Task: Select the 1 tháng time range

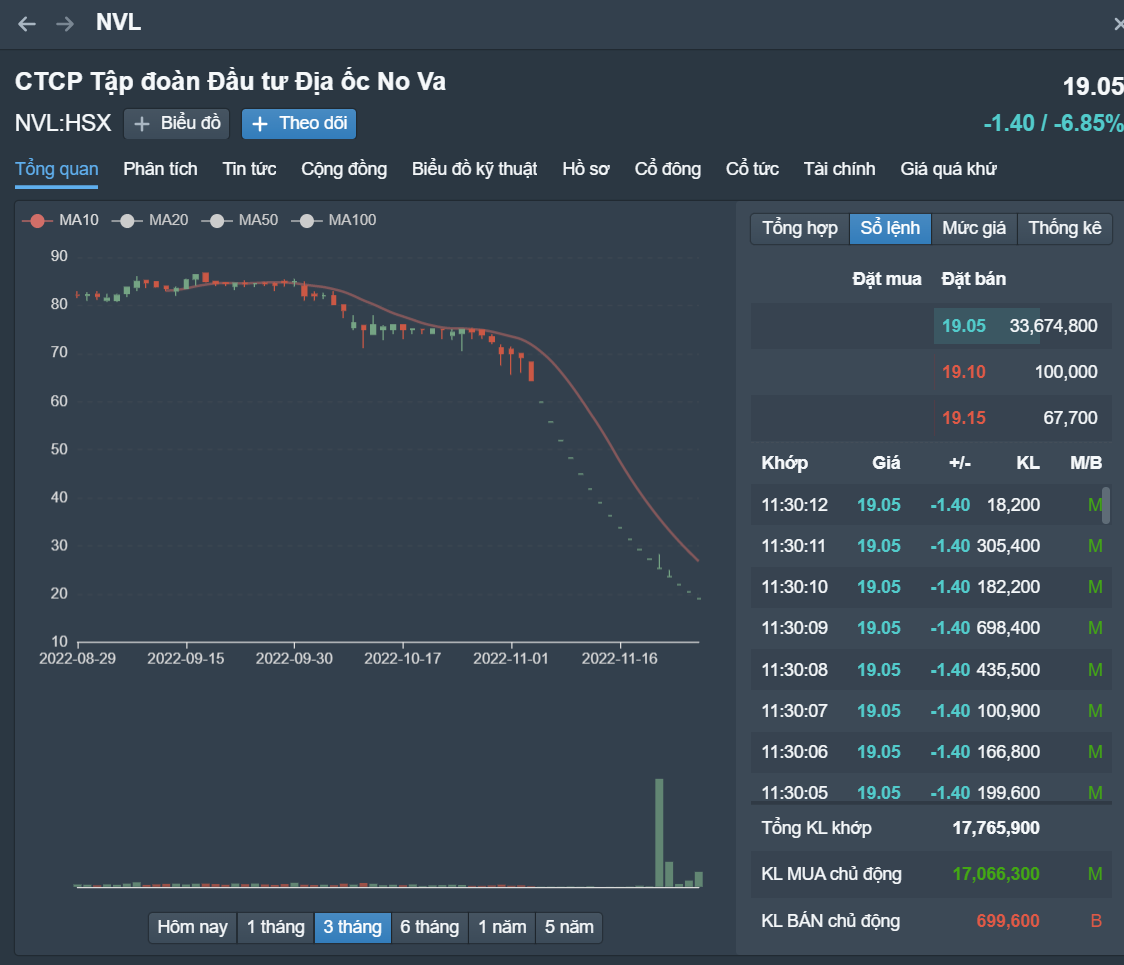Action: [x=275, y=927]
